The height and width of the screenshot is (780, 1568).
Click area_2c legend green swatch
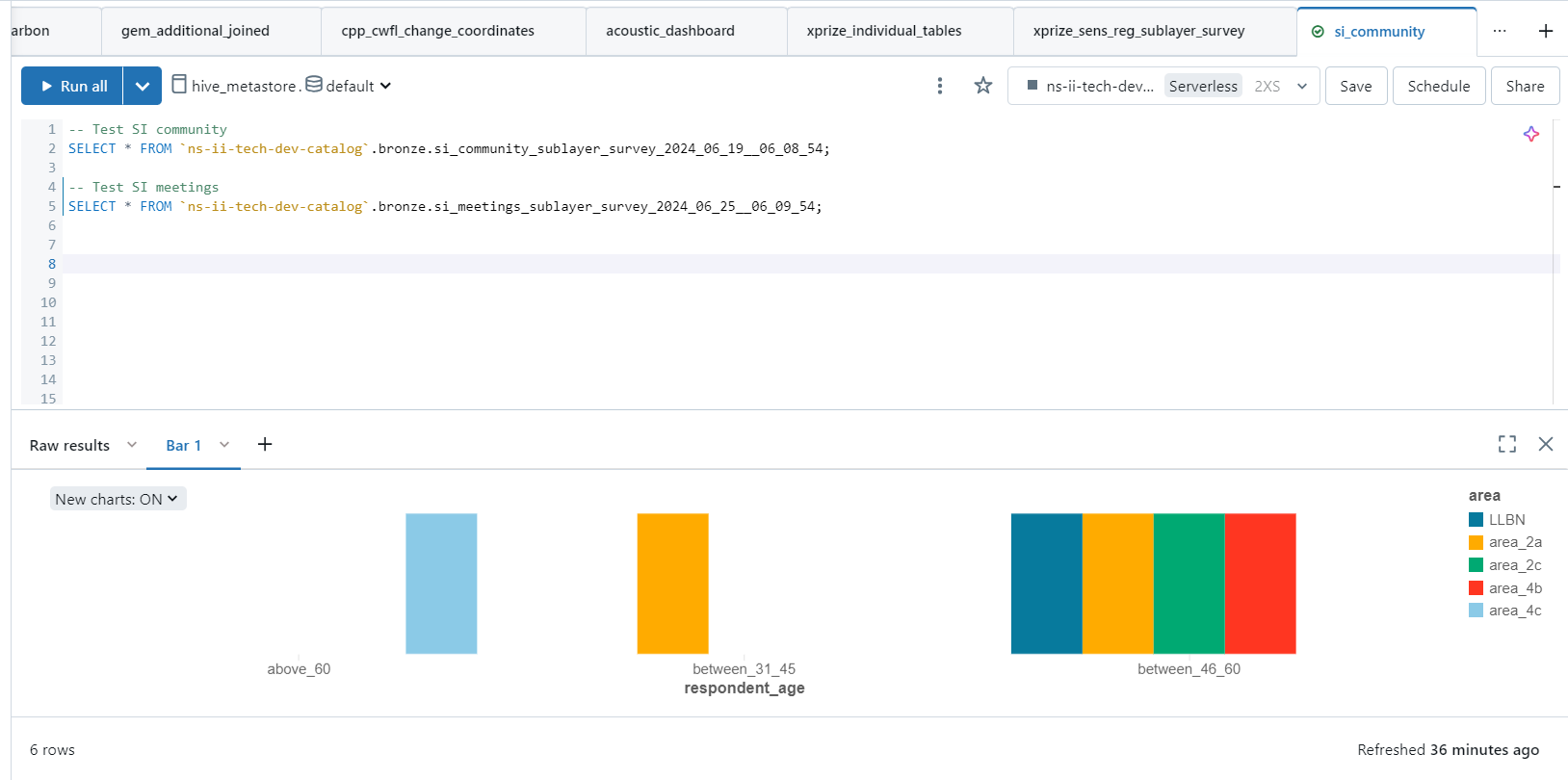tap(1476, 565)
